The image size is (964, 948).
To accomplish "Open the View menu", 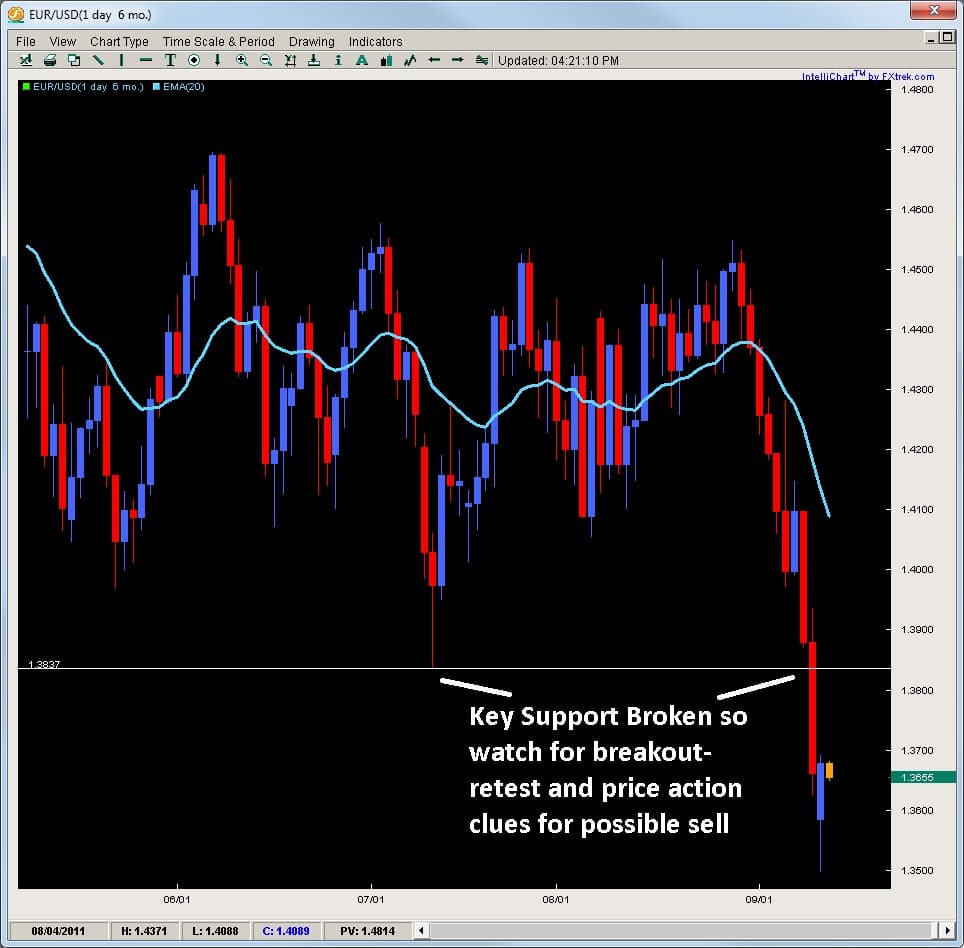I will [x=63, y=41].
